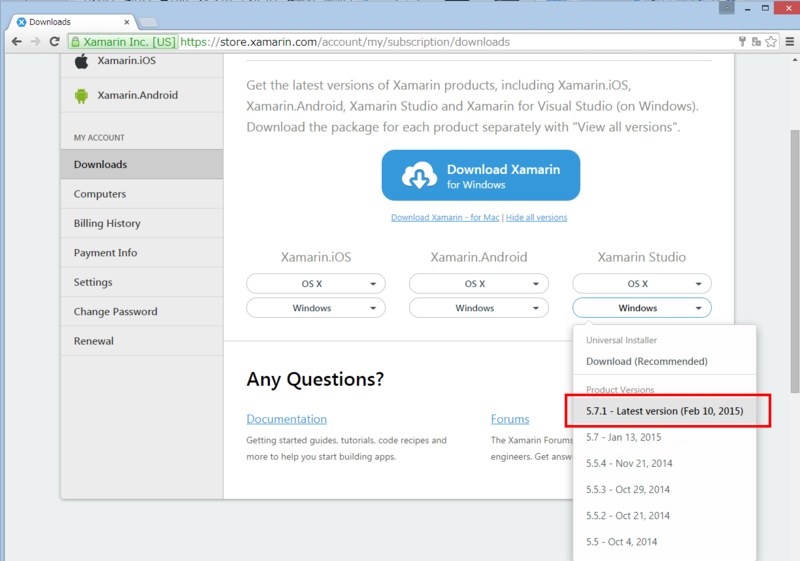Expand Xamarin.Android Windows dropdown
The width and height of the screenshot is (800, 561).
tap(479, 308)
